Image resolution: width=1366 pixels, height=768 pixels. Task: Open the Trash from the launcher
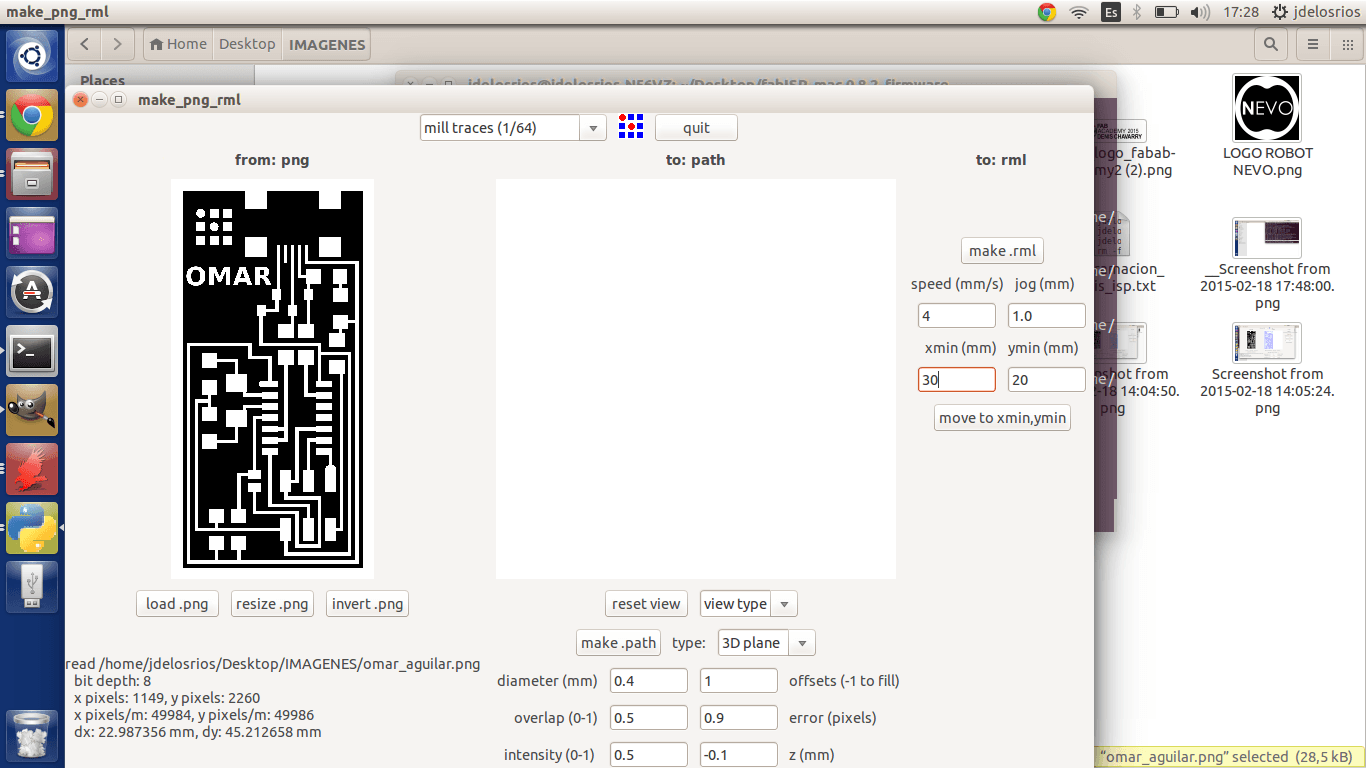[x=32, y=735]
